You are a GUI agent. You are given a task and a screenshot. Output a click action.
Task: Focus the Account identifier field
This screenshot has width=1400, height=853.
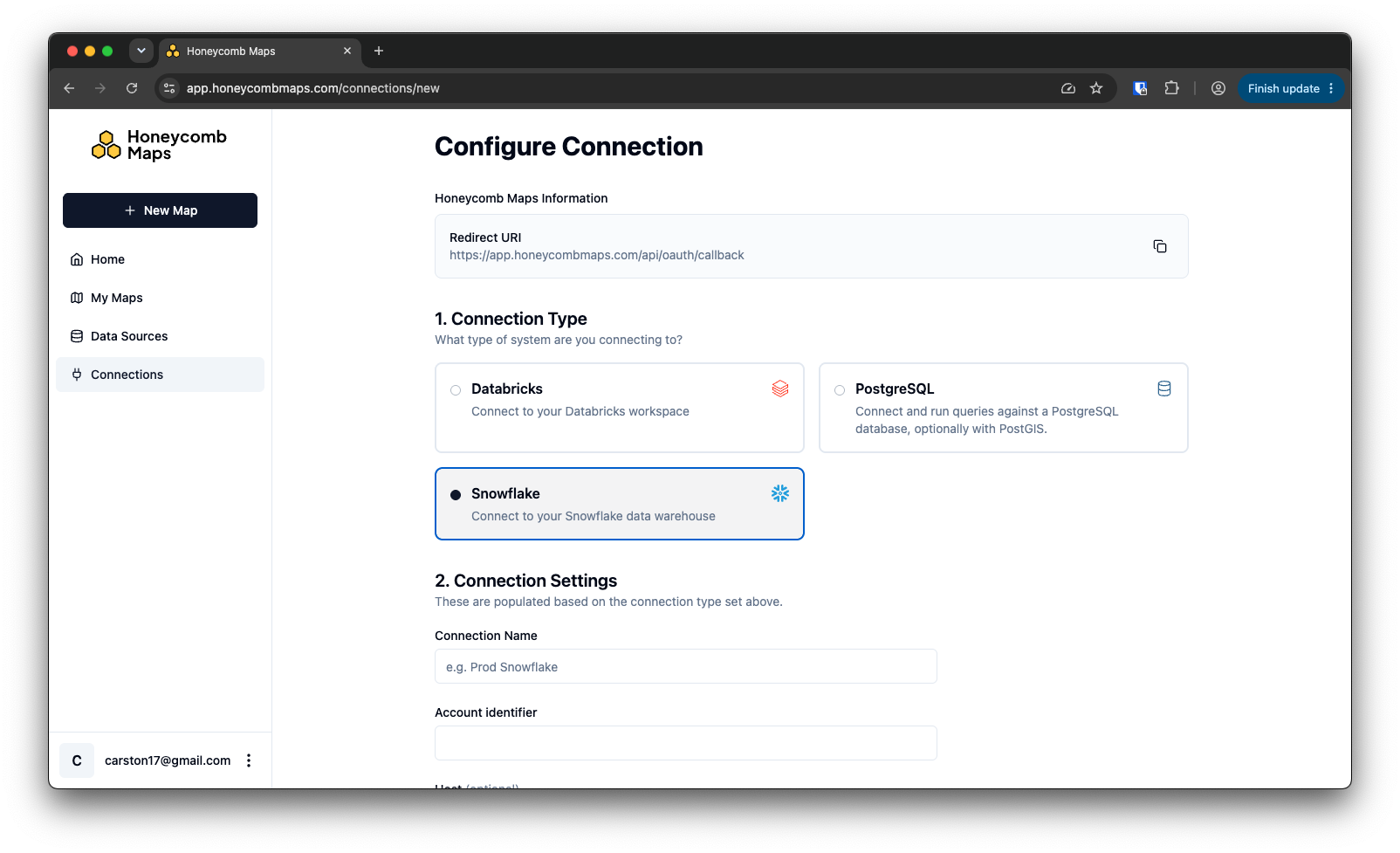click(x=686, y=743)
